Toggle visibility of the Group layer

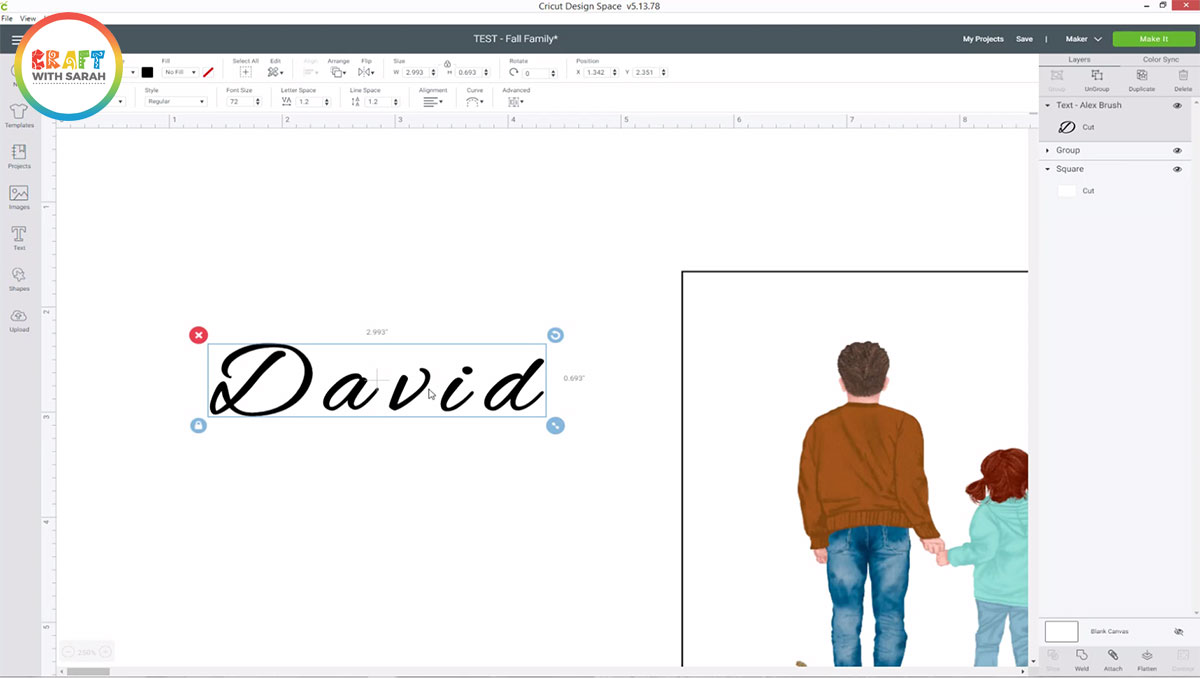coord(1177,150)
